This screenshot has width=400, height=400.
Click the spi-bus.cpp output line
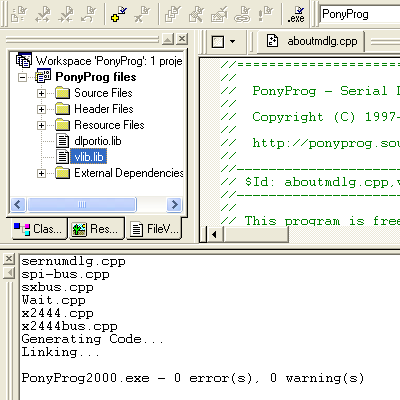(x=65, y=274)
